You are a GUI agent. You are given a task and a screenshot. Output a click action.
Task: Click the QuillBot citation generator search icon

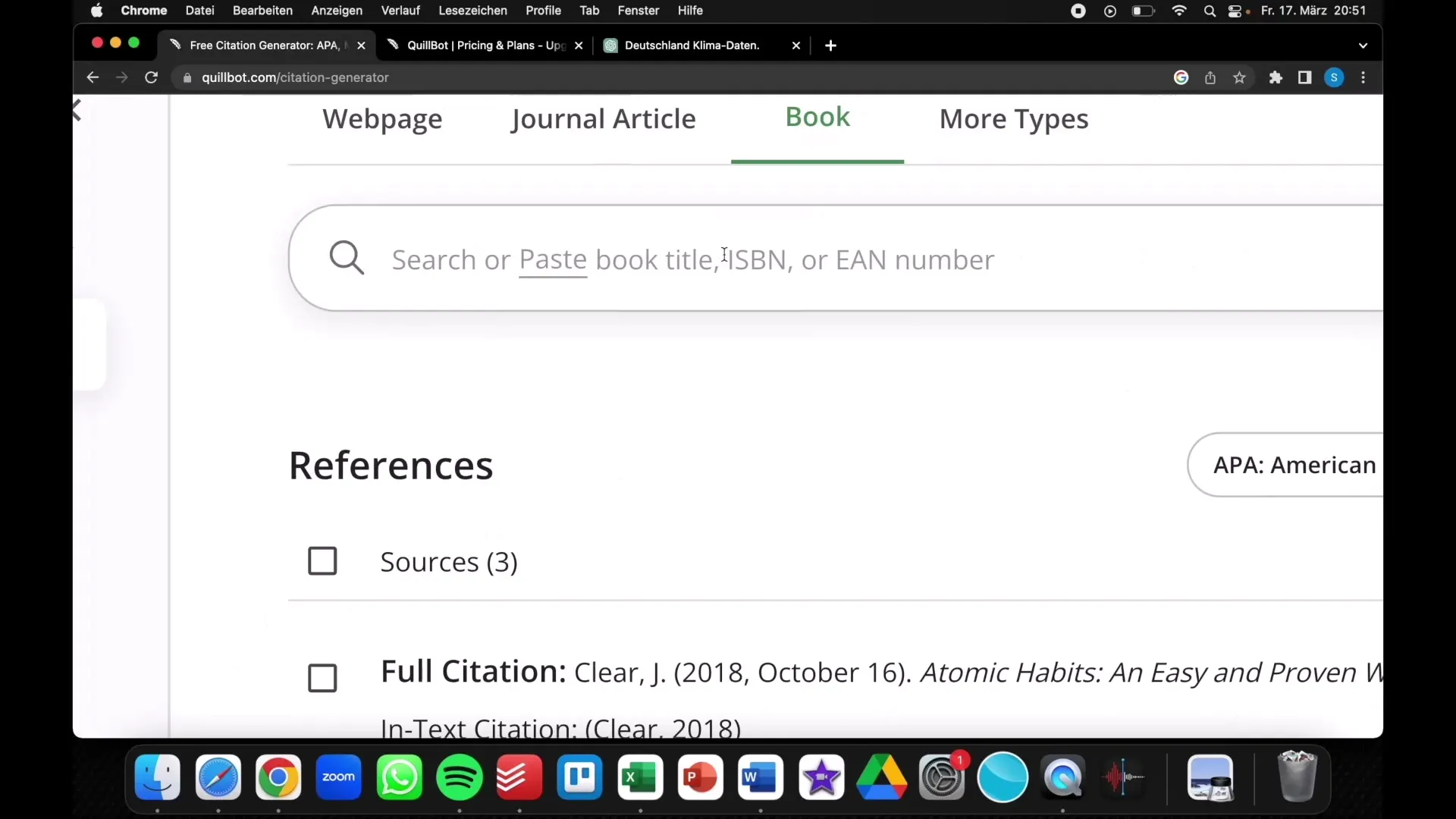(346, 258)
